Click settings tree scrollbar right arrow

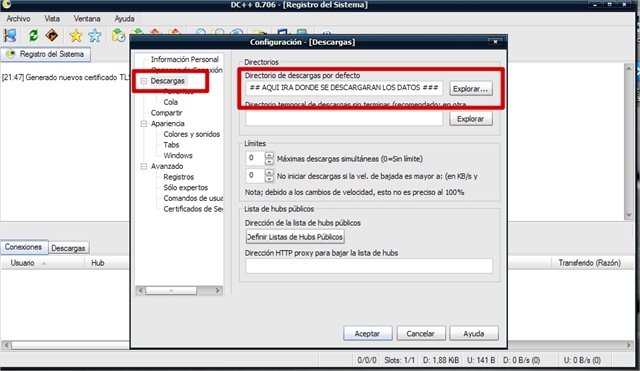coord(218,291)
